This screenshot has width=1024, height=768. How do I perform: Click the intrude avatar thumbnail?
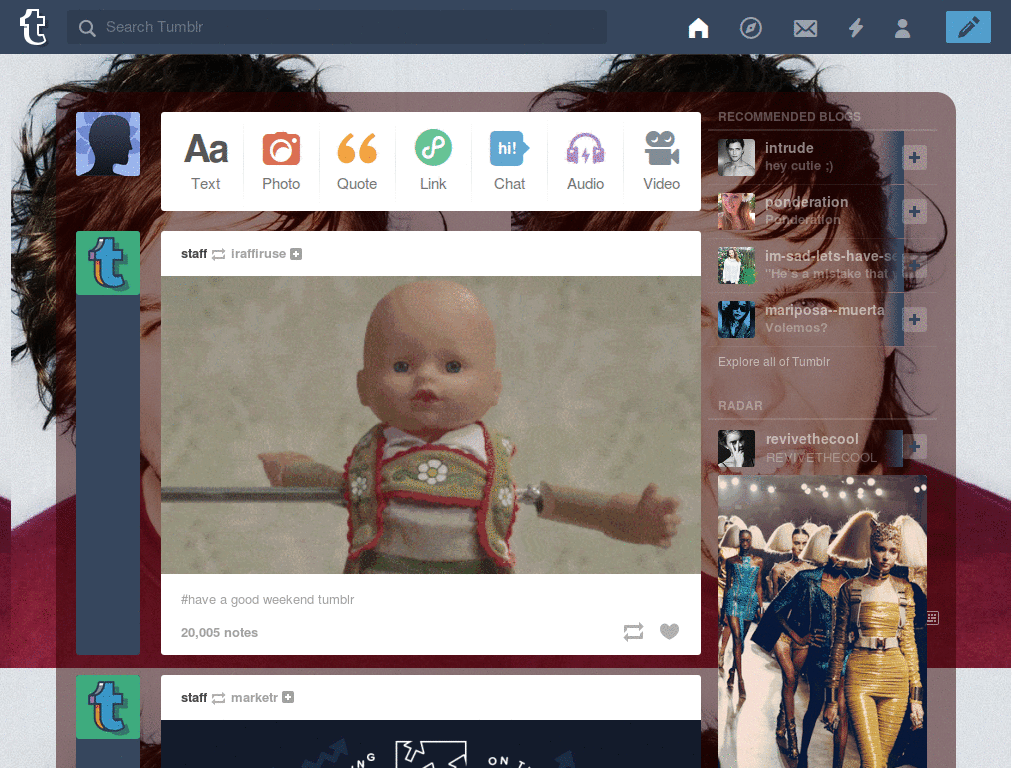click(x=737, y=157)
